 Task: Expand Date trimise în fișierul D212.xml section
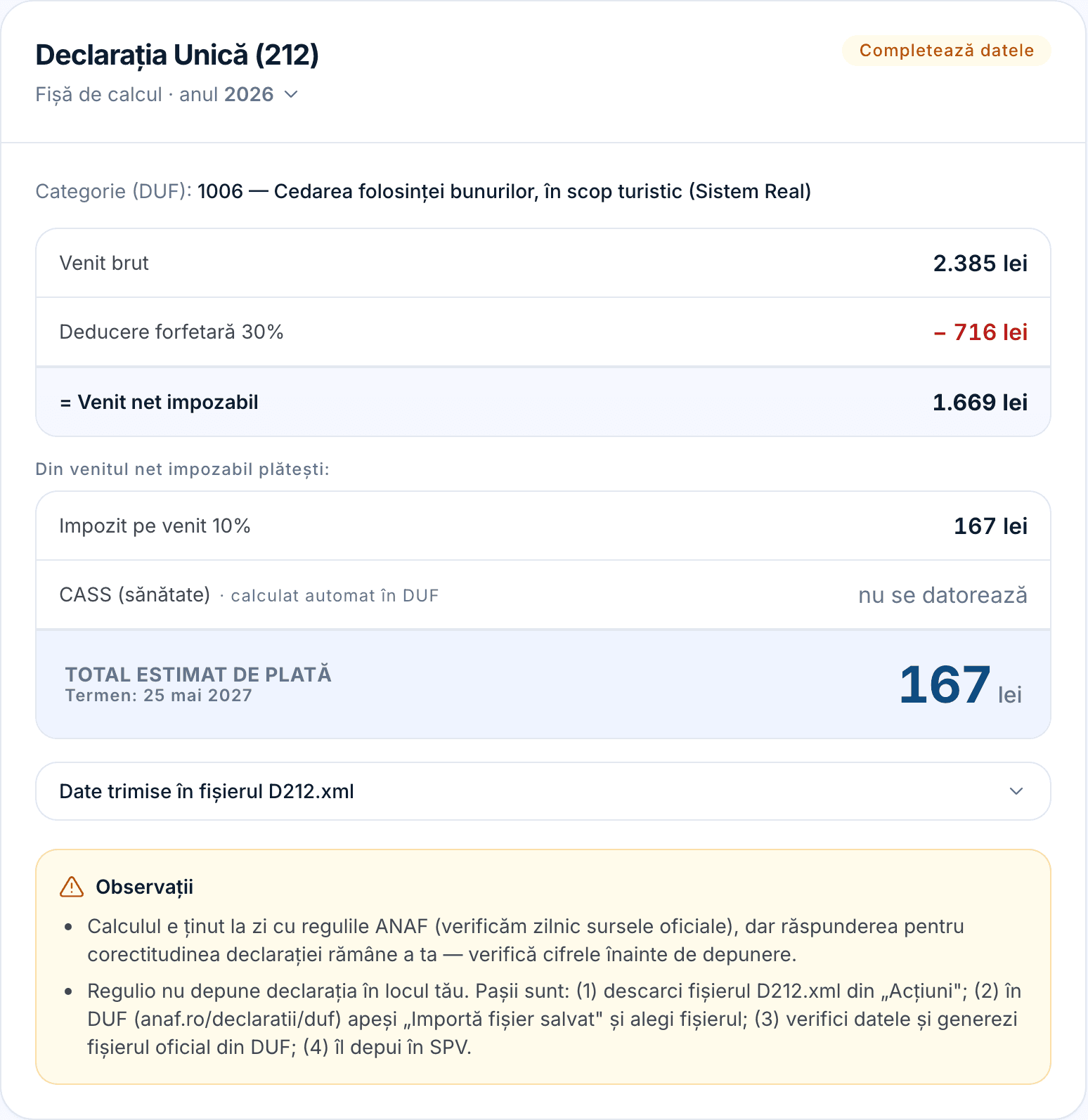coord(543,791)
